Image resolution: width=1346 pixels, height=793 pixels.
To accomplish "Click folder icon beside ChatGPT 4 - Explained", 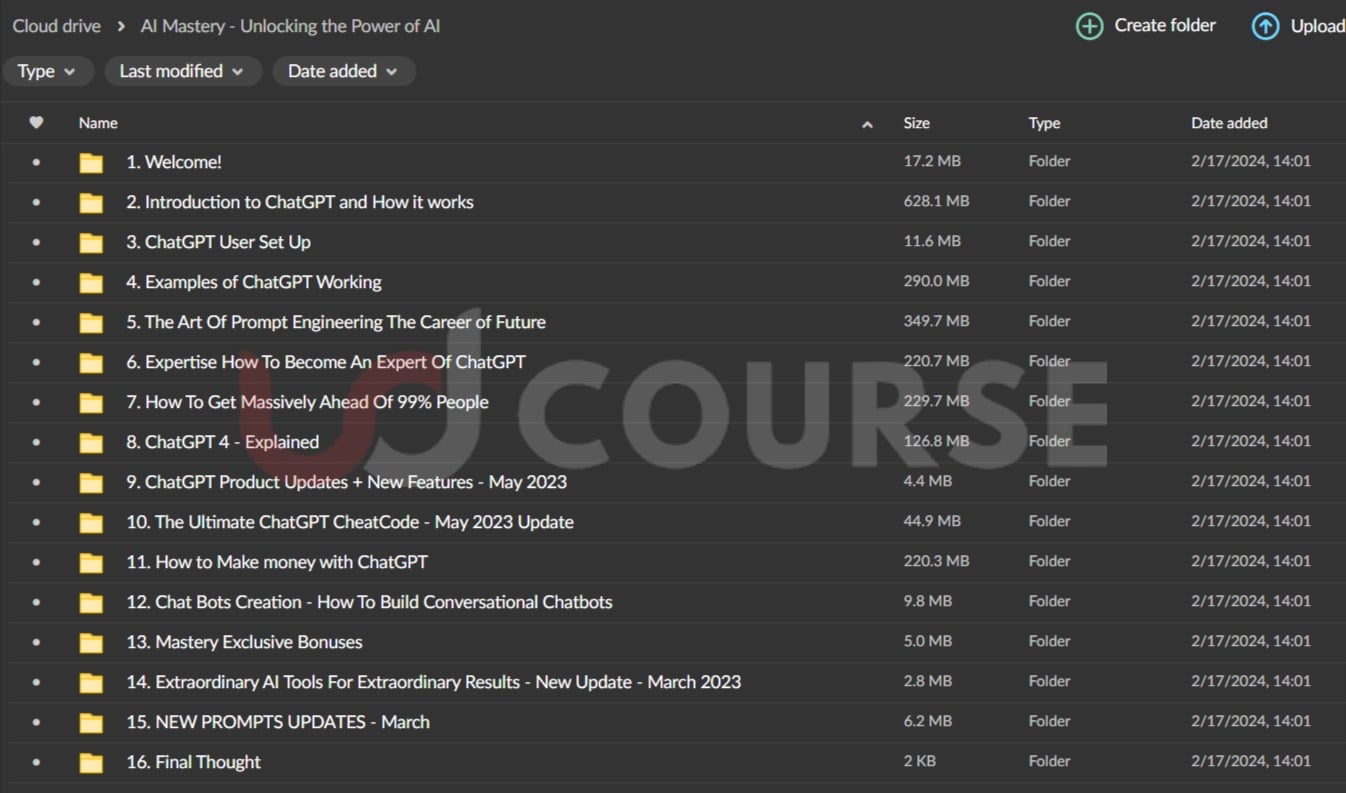I will (x=91, y=442).
